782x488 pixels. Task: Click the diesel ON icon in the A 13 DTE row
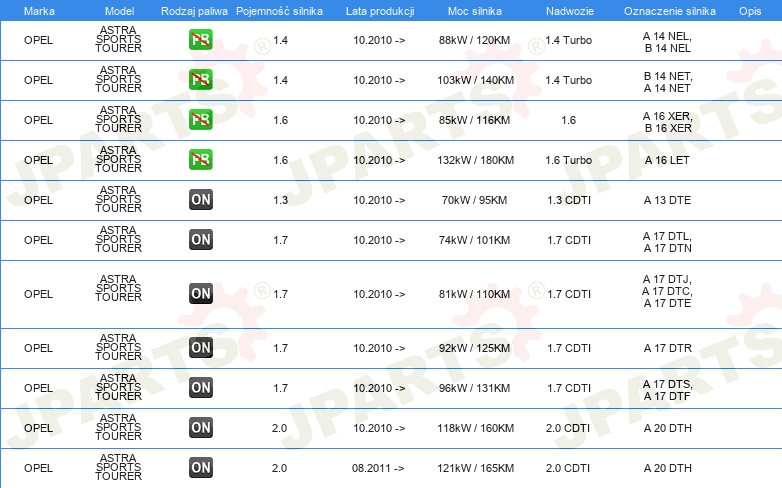(201, 200)
